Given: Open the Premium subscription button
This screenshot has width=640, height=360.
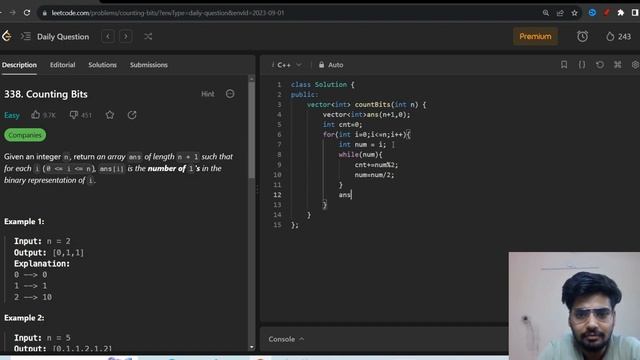Looking at the screenshot, I should point(535,36).
